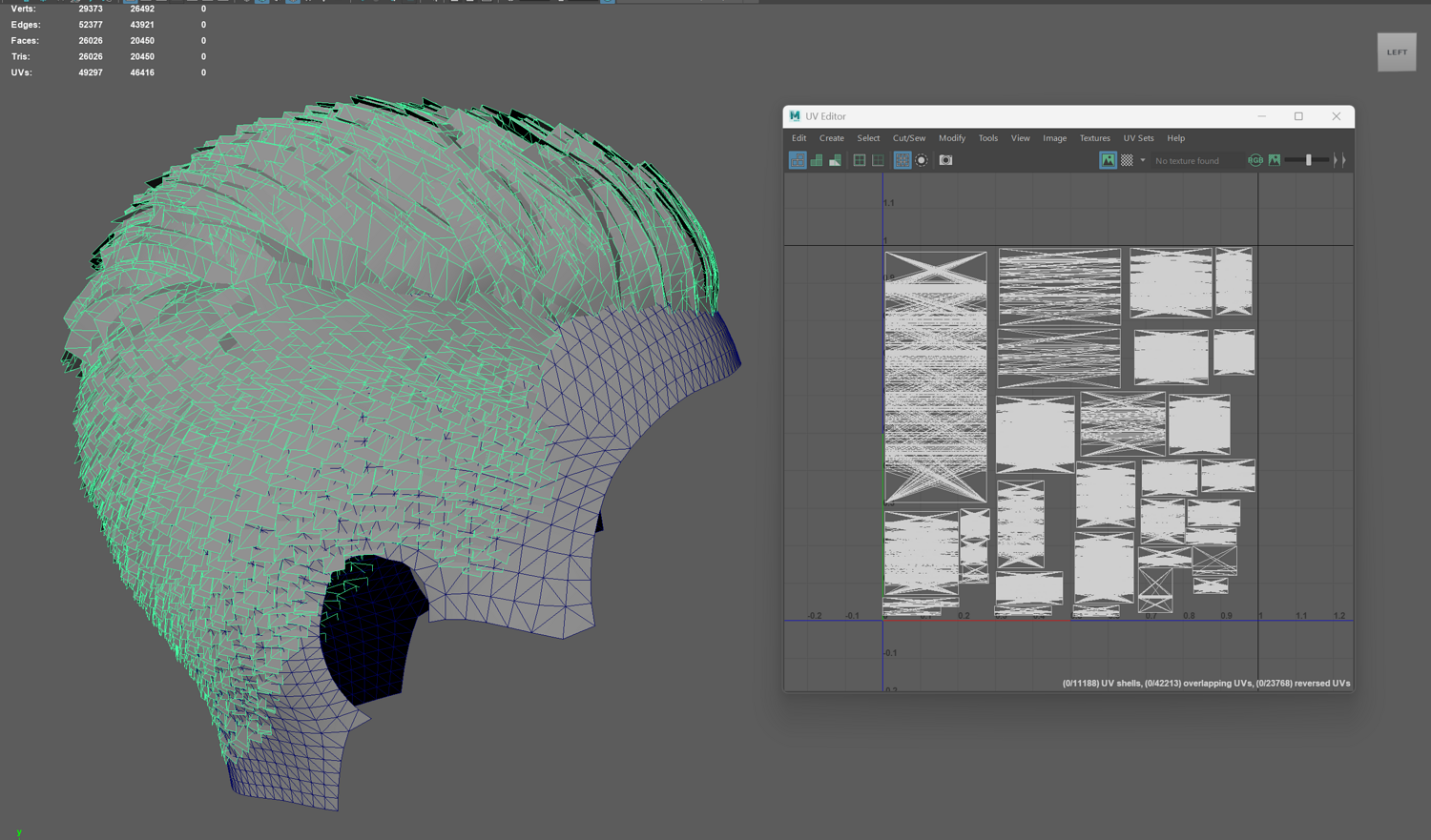The image size is (1431, 840).
Task: Click the Edges value 43921
Action: click(x=142, y=25)
